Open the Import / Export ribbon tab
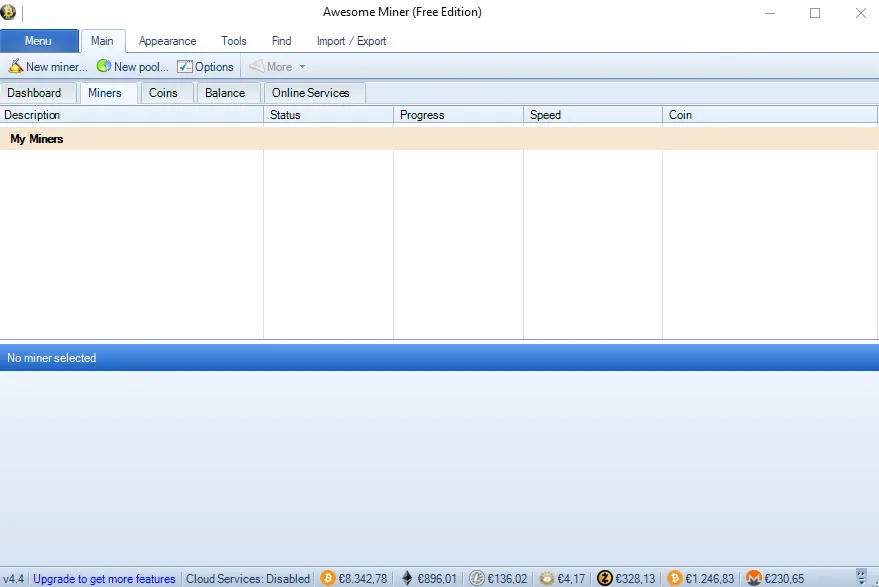Image resolution: width=879 pixels, height=587 pixels. 351,41
